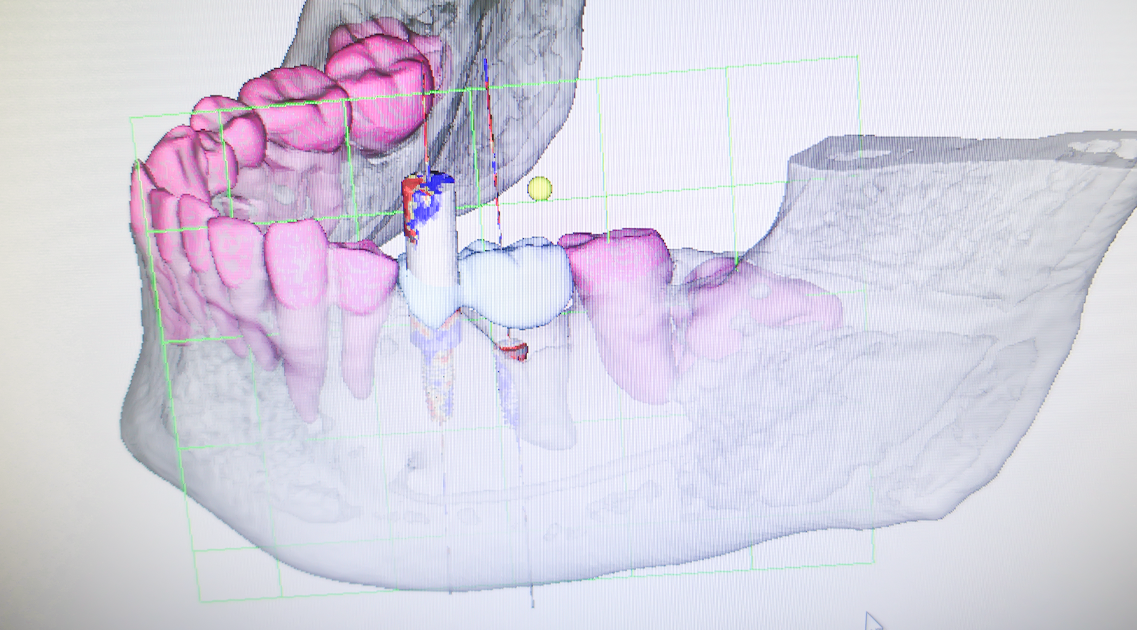Viewport: 1137px width, 630px height.
Task: Select the white virtual crown restoration
Action: [x=515, y=282]
